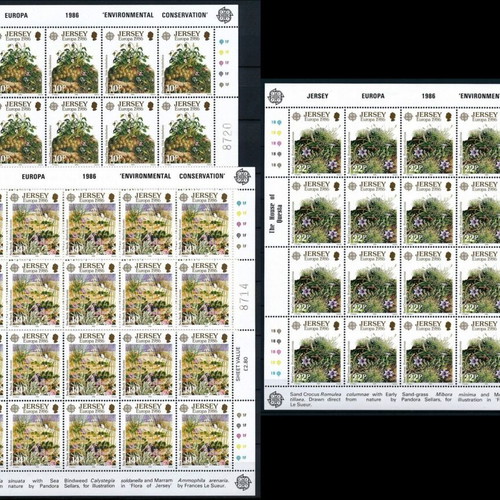This screenshot has height=500, width=500.
Task: Click 'ENVIRONMENTAL' in the 14p sheet header
Action: pos(146,176)
